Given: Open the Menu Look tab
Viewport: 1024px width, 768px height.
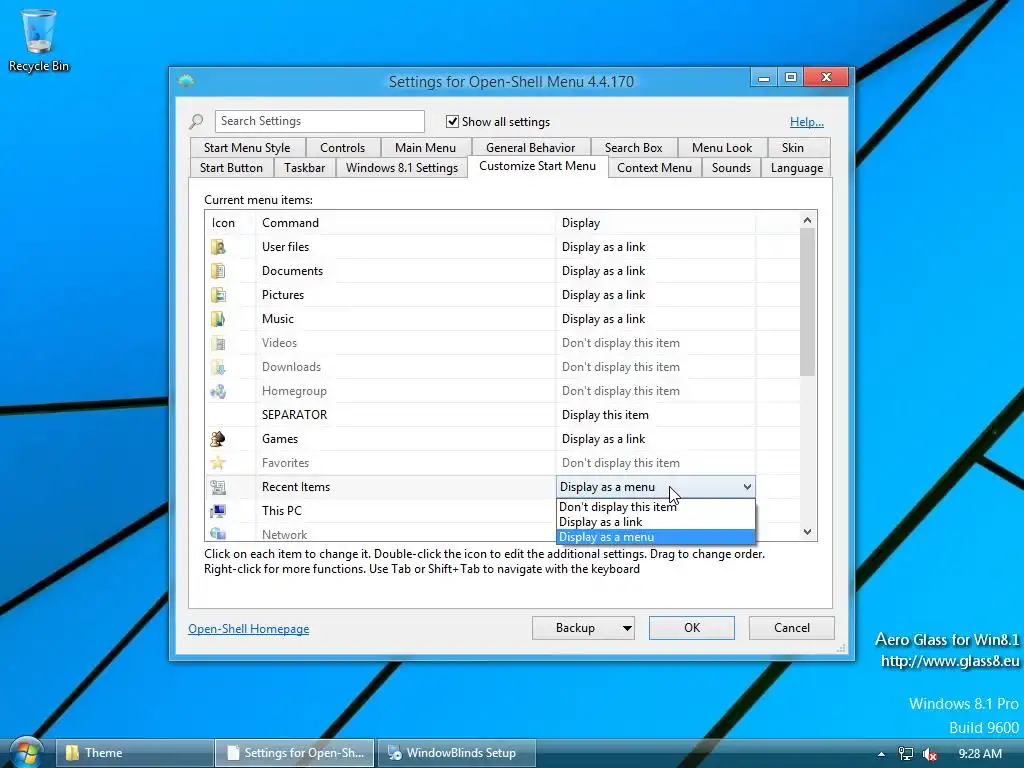Looking at the screenshot, I should [722, 148].
